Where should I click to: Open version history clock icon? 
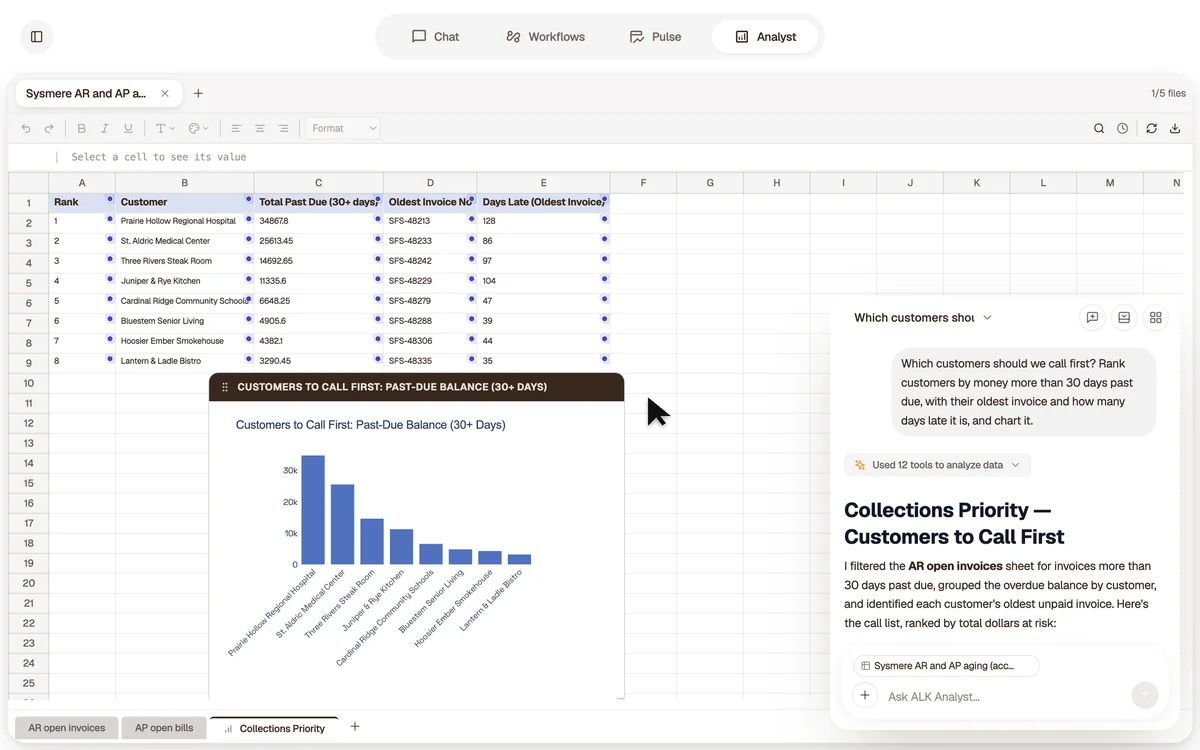pyautogui.click(x=1123, y=128)
